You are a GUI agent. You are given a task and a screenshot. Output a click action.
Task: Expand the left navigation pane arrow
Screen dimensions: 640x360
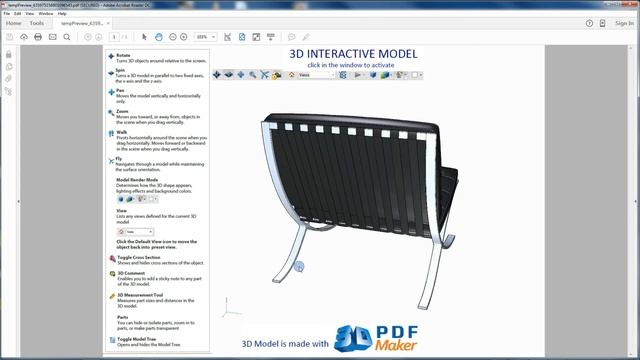(x=18, y=201)
